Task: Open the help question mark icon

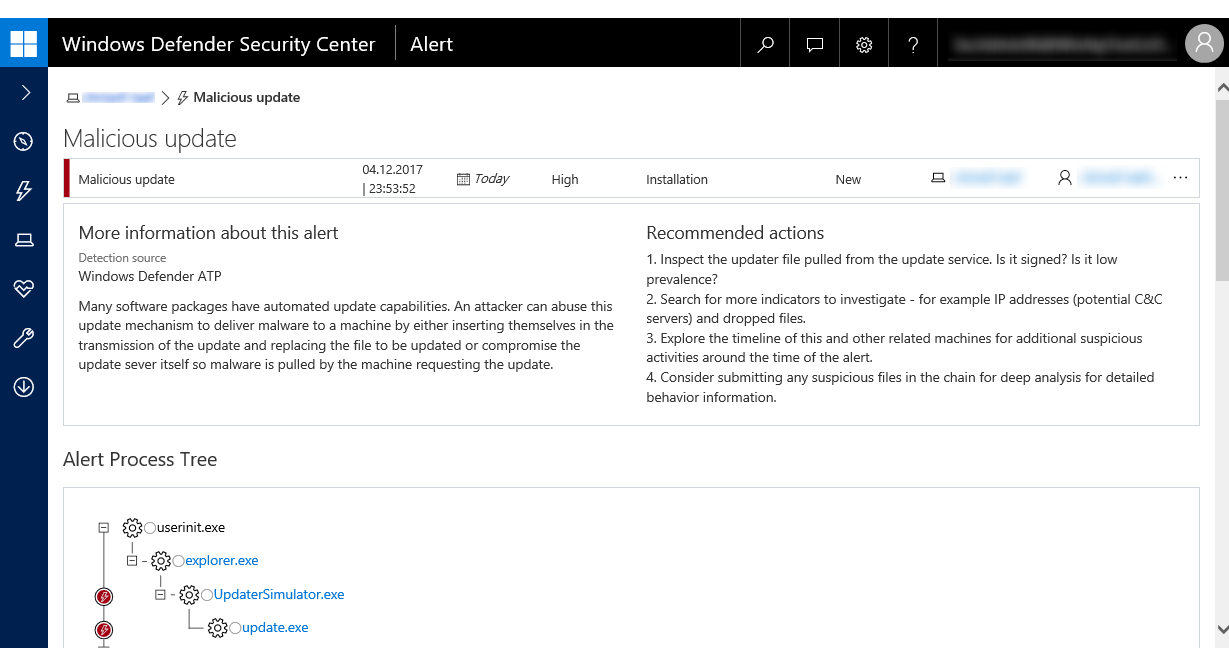Action: (913, 44)
